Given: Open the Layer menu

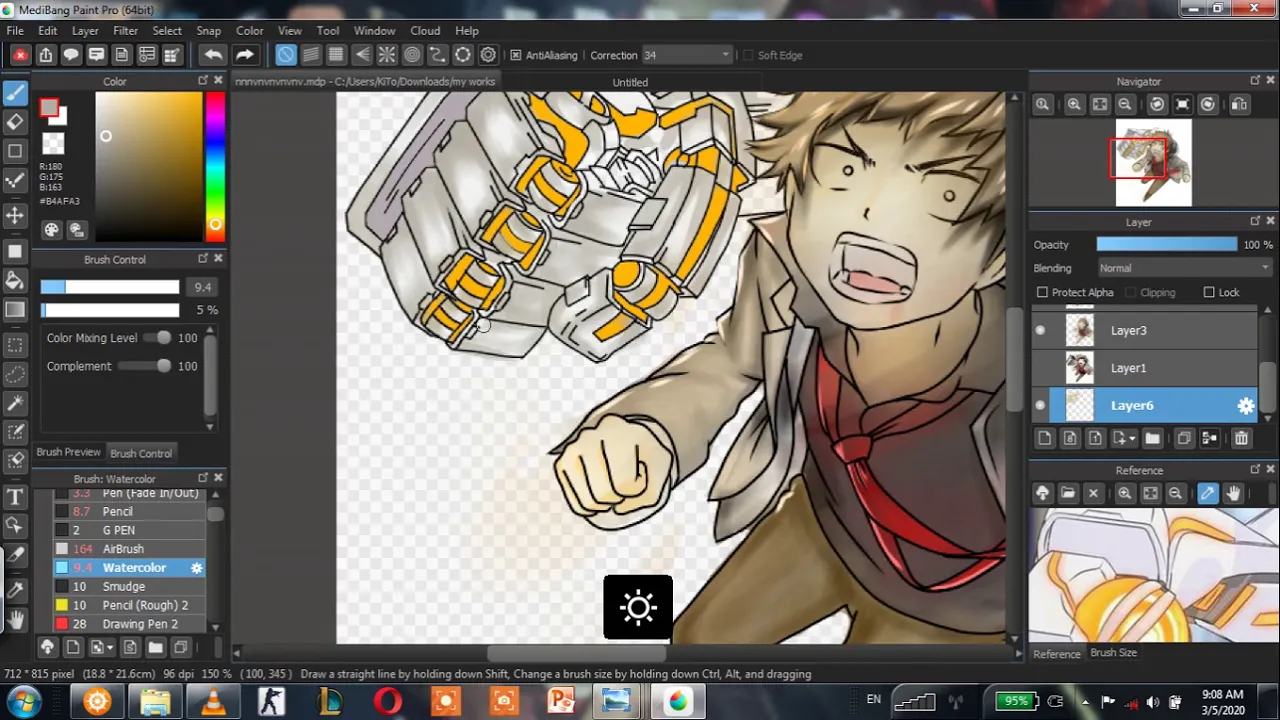Looking at the screenshot, I should [x=85, y=31].
